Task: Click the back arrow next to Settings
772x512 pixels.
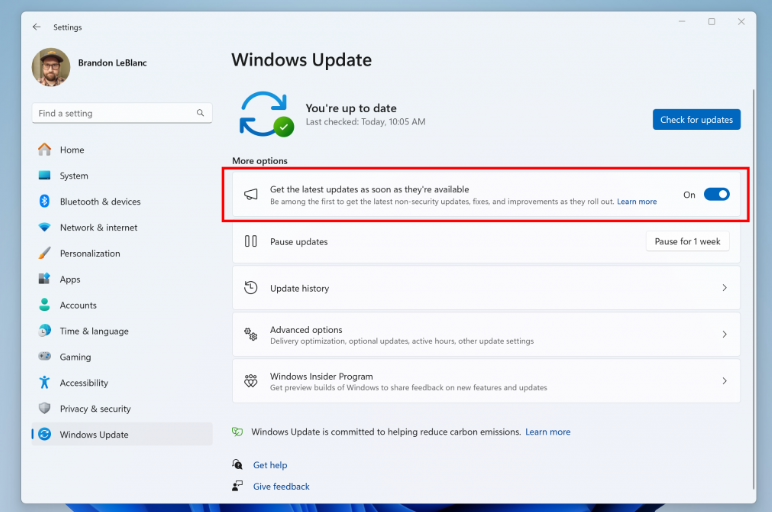Action: pos(36,27)
